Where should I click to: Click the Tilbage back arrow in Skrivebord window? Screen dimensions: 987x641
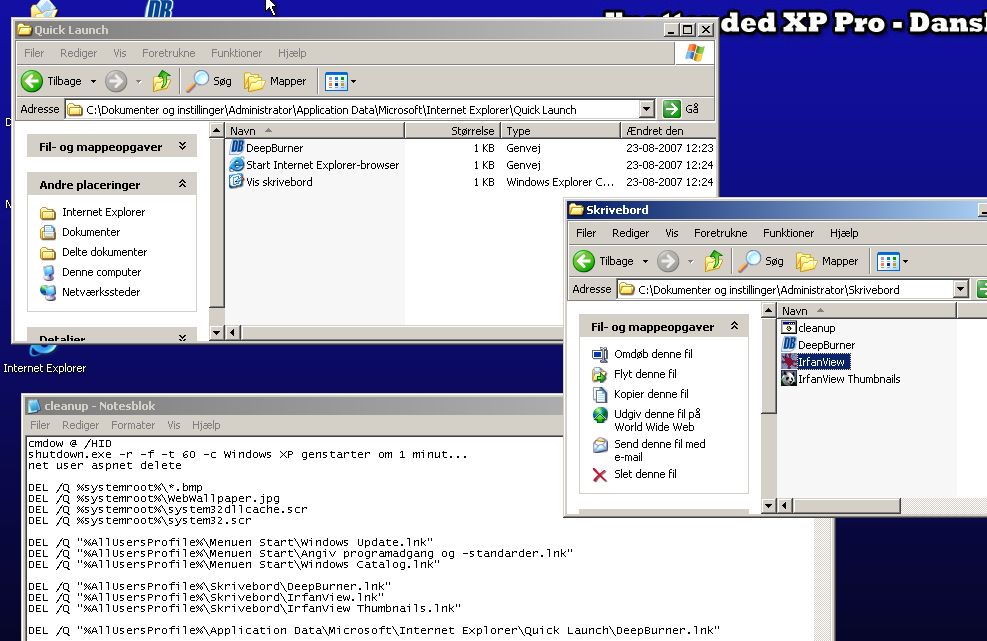[x=584, y=261]
